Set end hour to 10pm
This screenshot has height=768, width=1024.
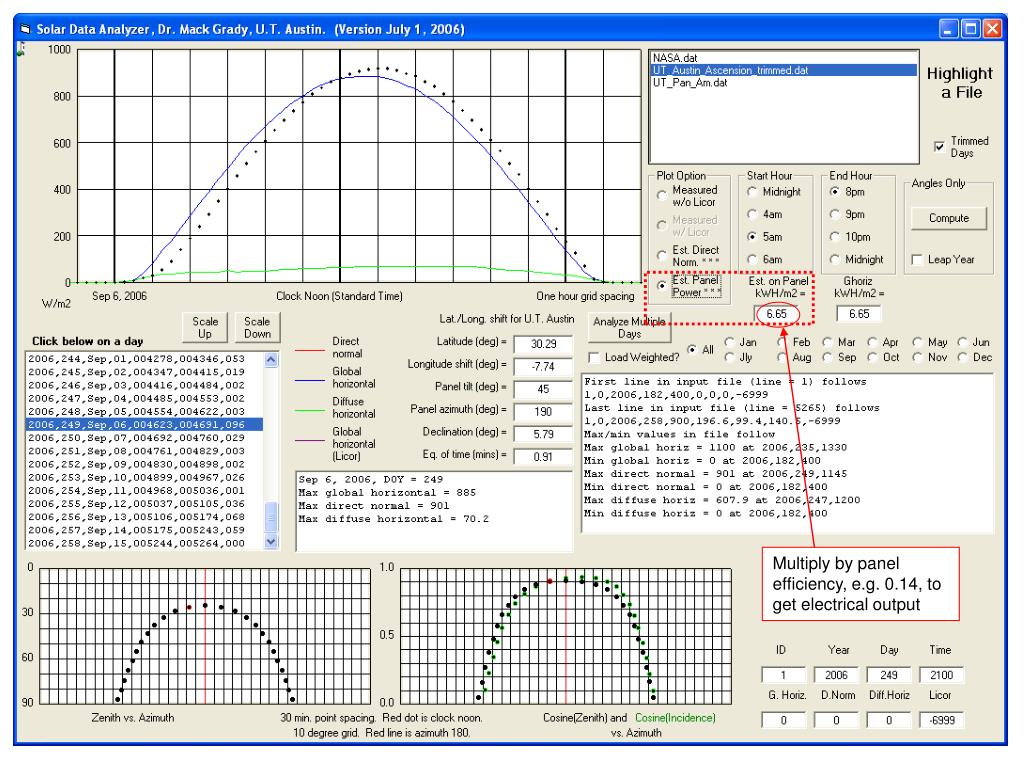click(835, 236)
